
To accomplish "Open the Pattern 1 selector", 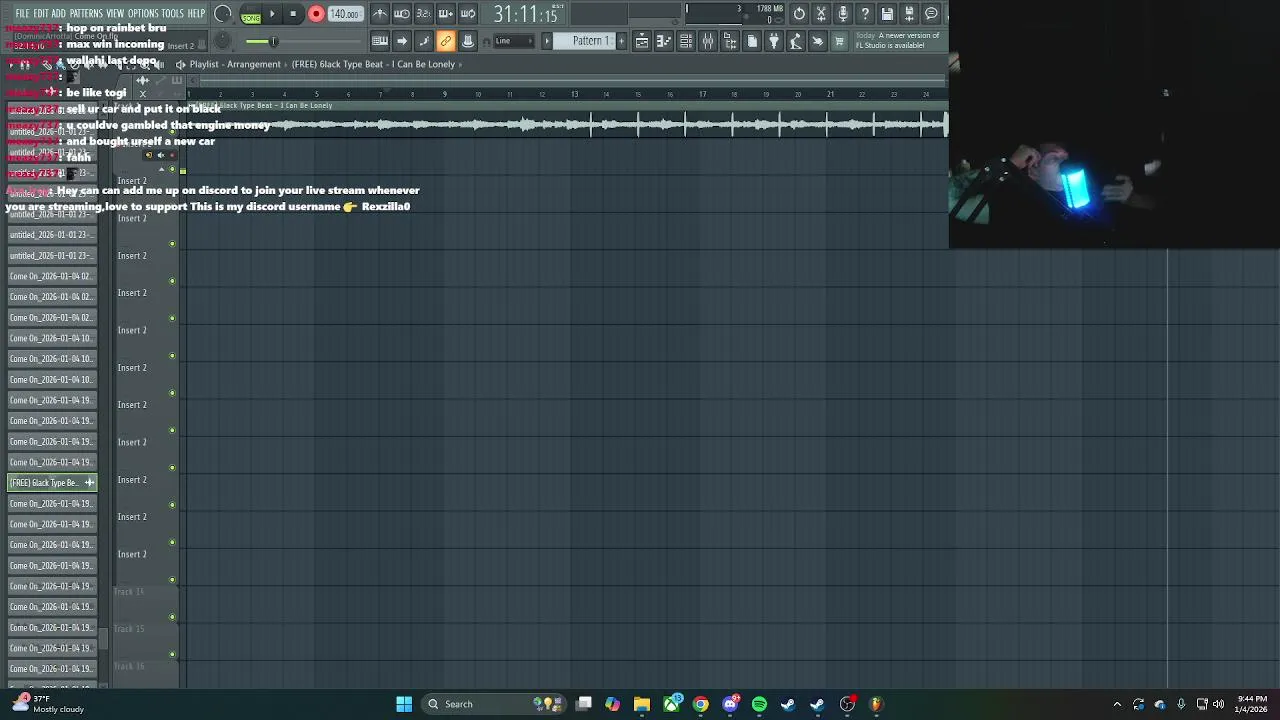I will pyautogui.click(x=585, y=41).
